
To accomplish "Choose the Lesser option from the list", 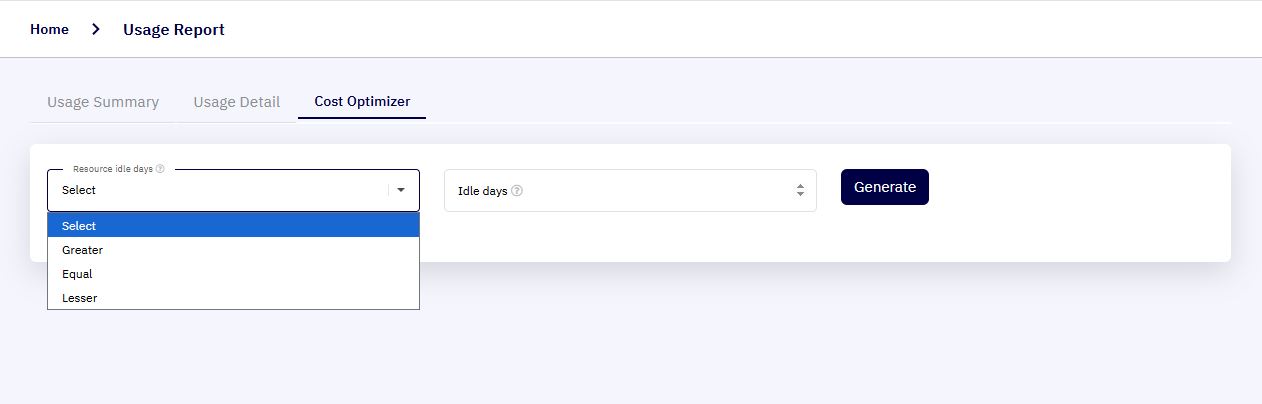I will 233,298.
